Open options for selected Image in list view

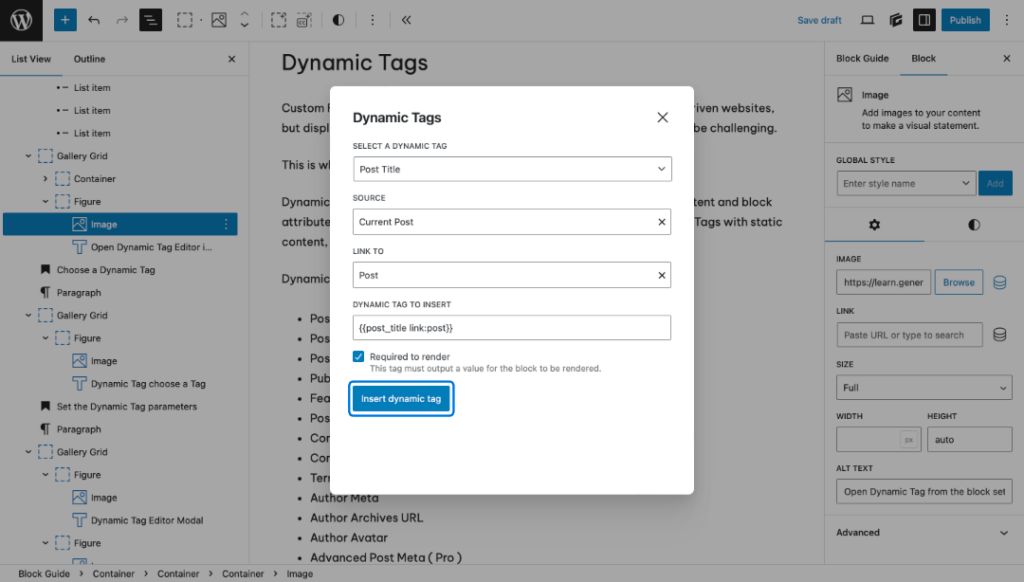(x=226, y=224)
